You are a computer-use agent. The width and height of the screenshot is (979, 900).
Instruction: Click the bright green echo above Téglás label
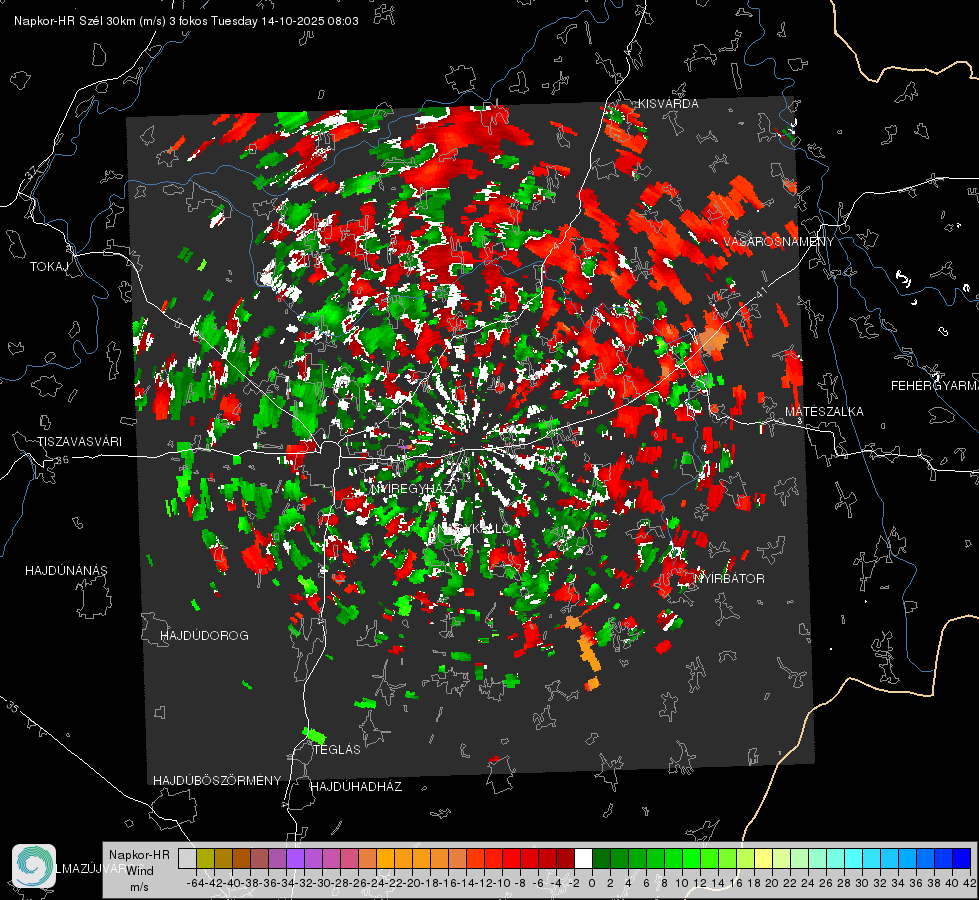pyautogui.click(x=314, y=735)
